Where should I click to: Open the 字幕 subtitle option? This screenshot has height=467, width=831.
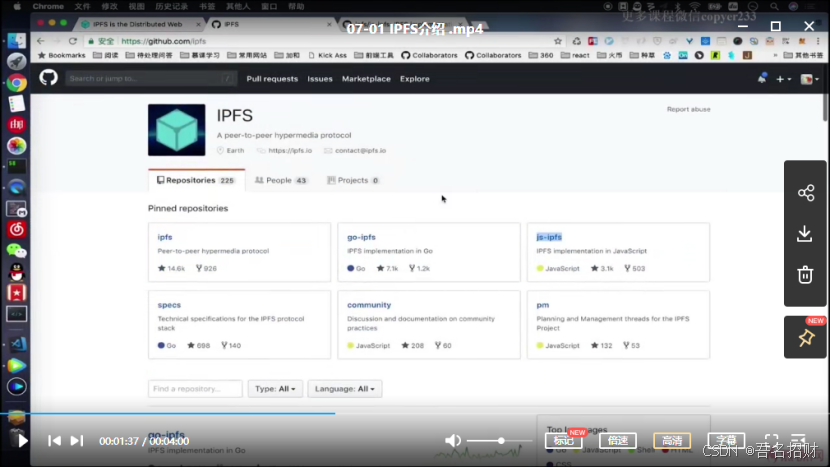coord(726,440)
